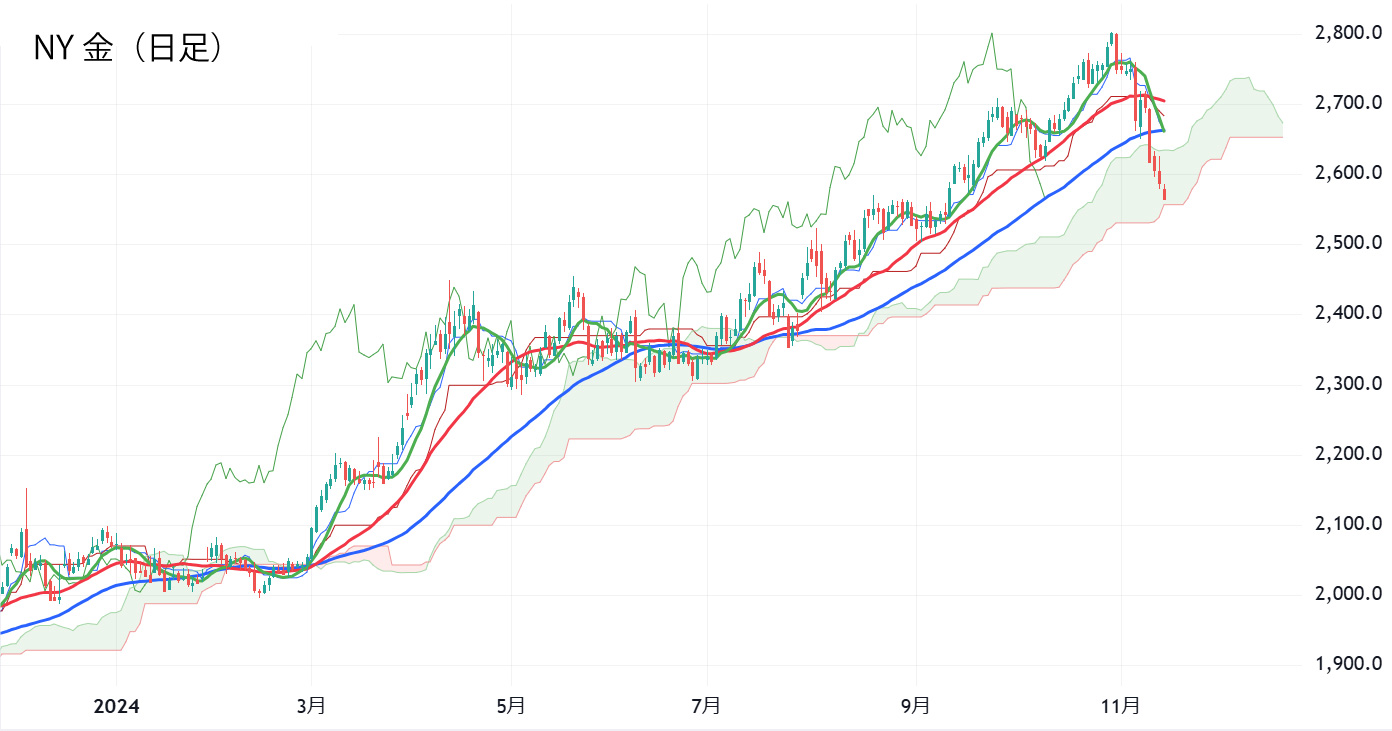Click the 2,000.0 price axis label
The height and width of the screenshot is (731, 1392).
1348,594
